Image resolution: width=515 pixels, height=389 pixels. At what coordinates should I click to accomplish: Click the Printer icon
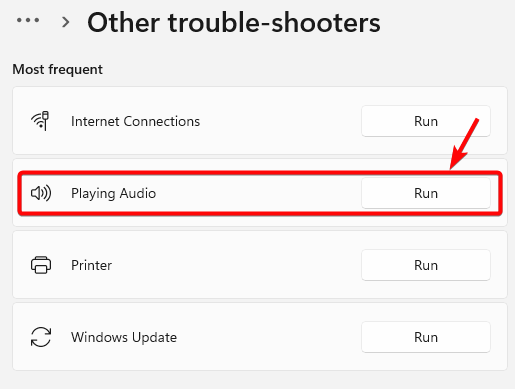pos(41,265)
